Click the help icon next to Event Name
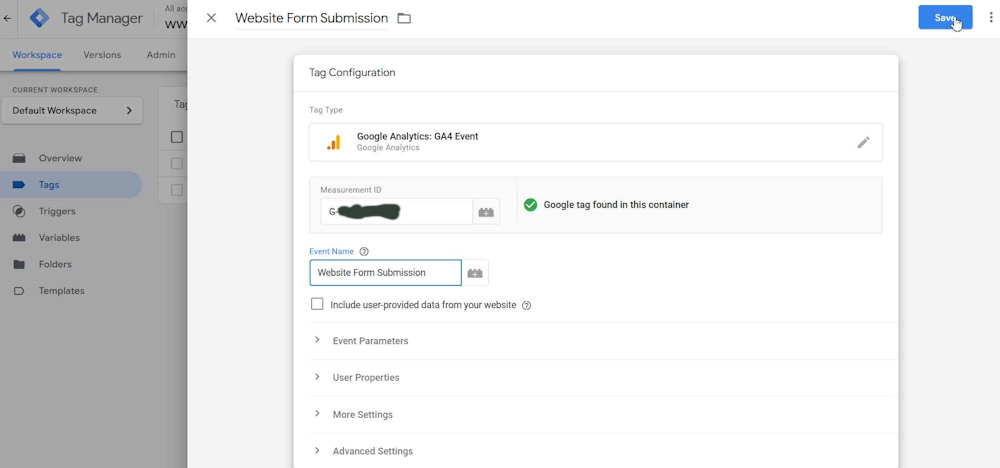 click(x=364, y=252)
